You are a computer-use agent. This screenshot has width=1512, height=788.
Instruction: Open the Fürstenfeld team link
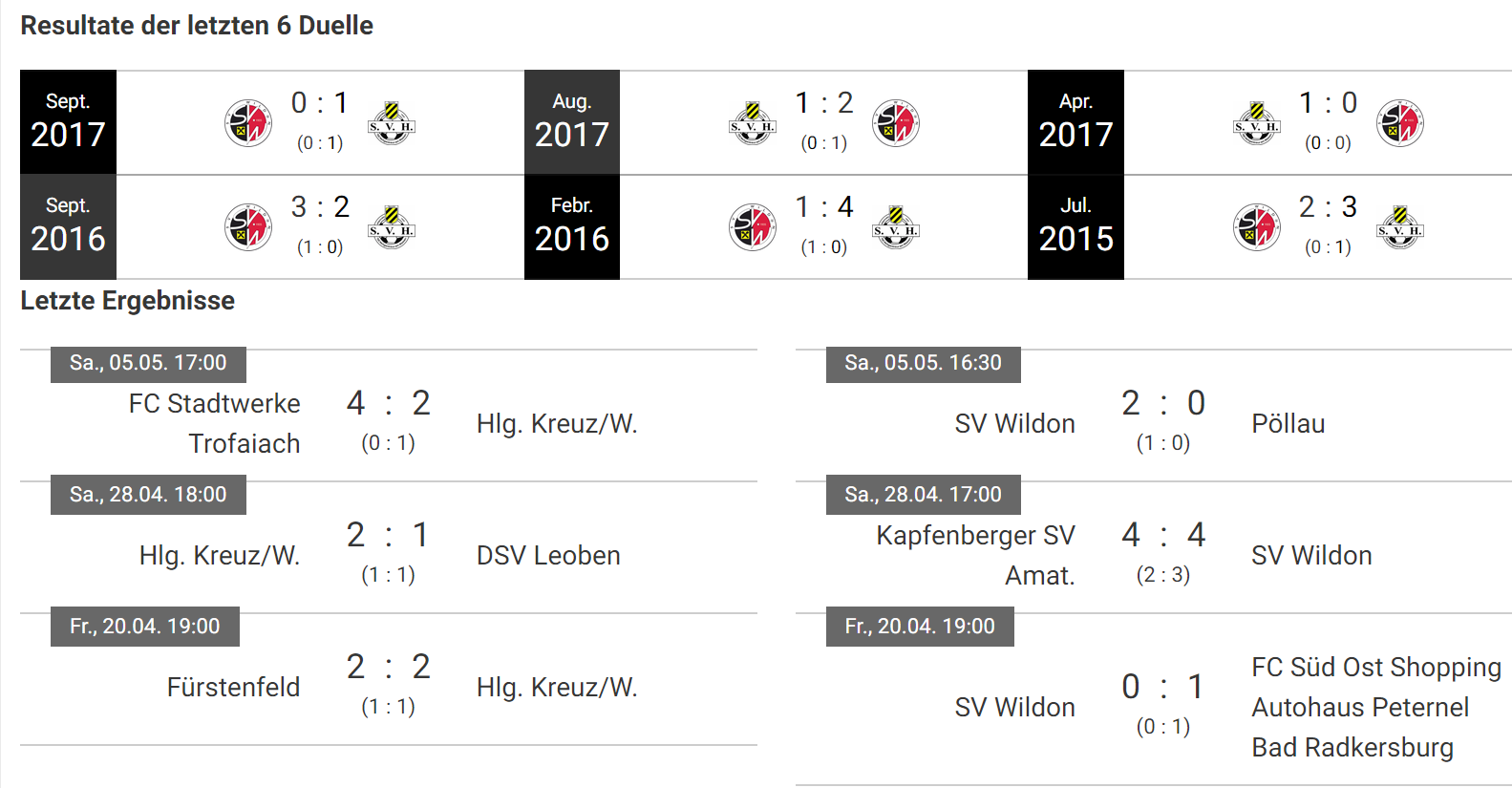pos(233,687)
